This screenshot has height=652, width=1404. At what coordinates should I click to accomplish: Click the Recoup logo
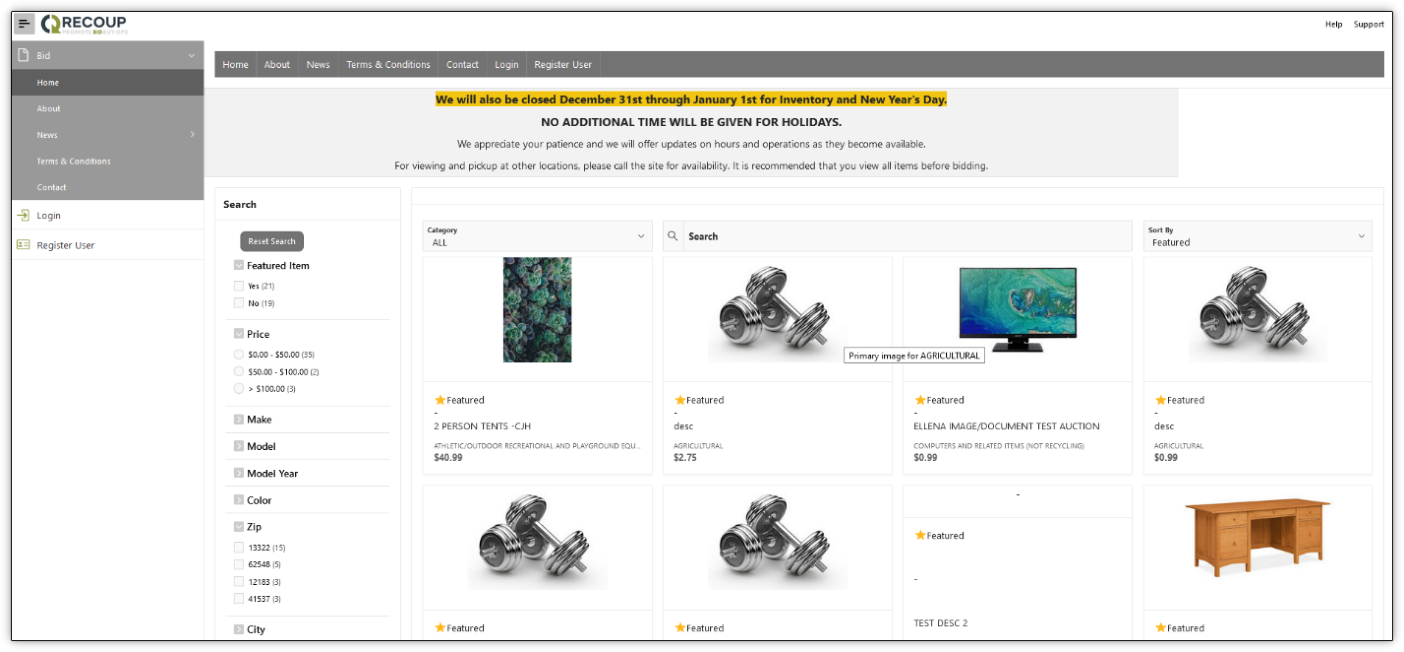click(84, 24)
